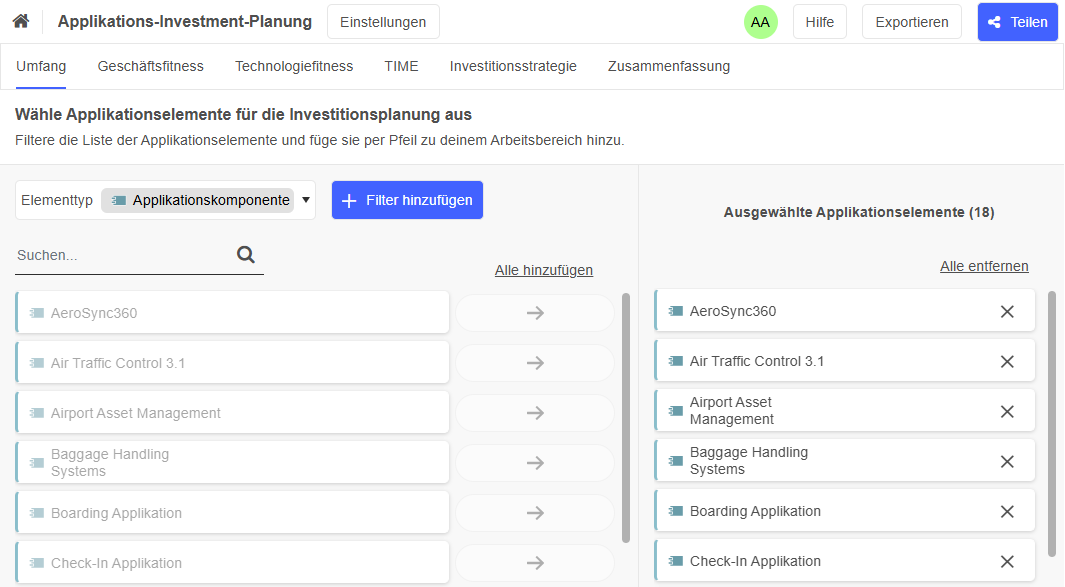1065x587 pixels.
Task: Click the share icon on the Teilen button
Action: point(997,21)
